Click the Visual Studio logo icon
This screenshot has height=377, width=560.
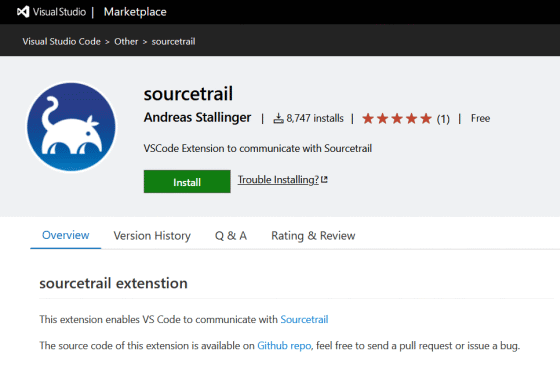[23, 12]
